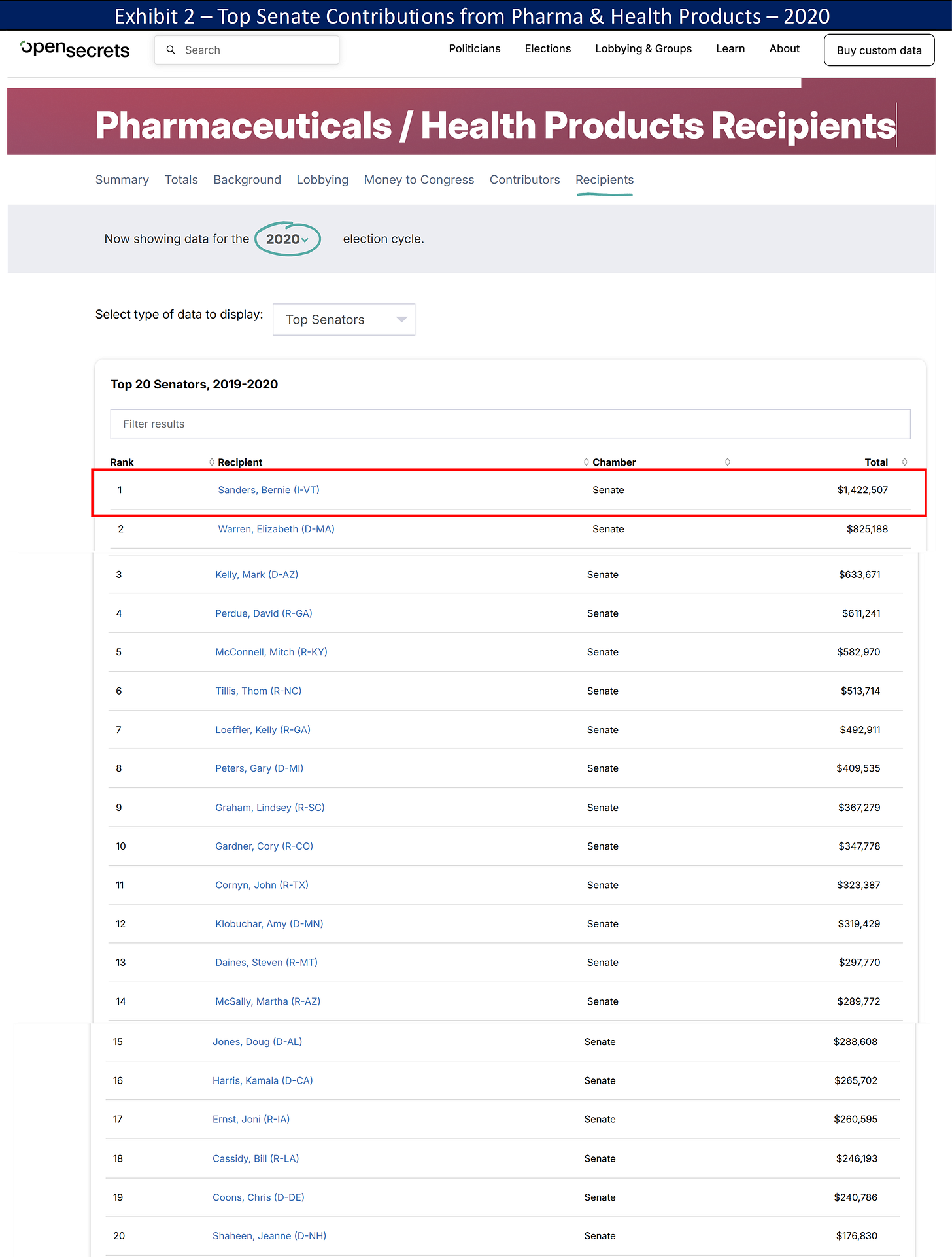This screenshot has width=952, height=1257.
Task: Open the About menu
Action: coord(785,49)
